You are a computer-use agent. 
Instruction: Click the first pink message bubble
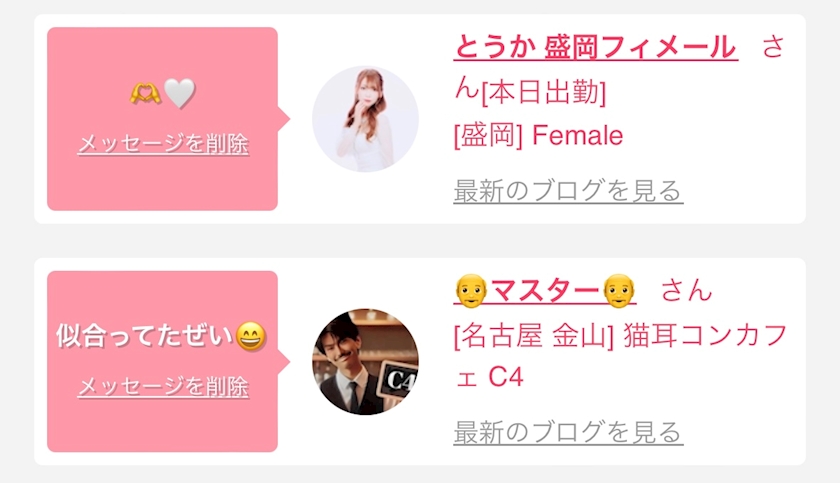point(162,119)
